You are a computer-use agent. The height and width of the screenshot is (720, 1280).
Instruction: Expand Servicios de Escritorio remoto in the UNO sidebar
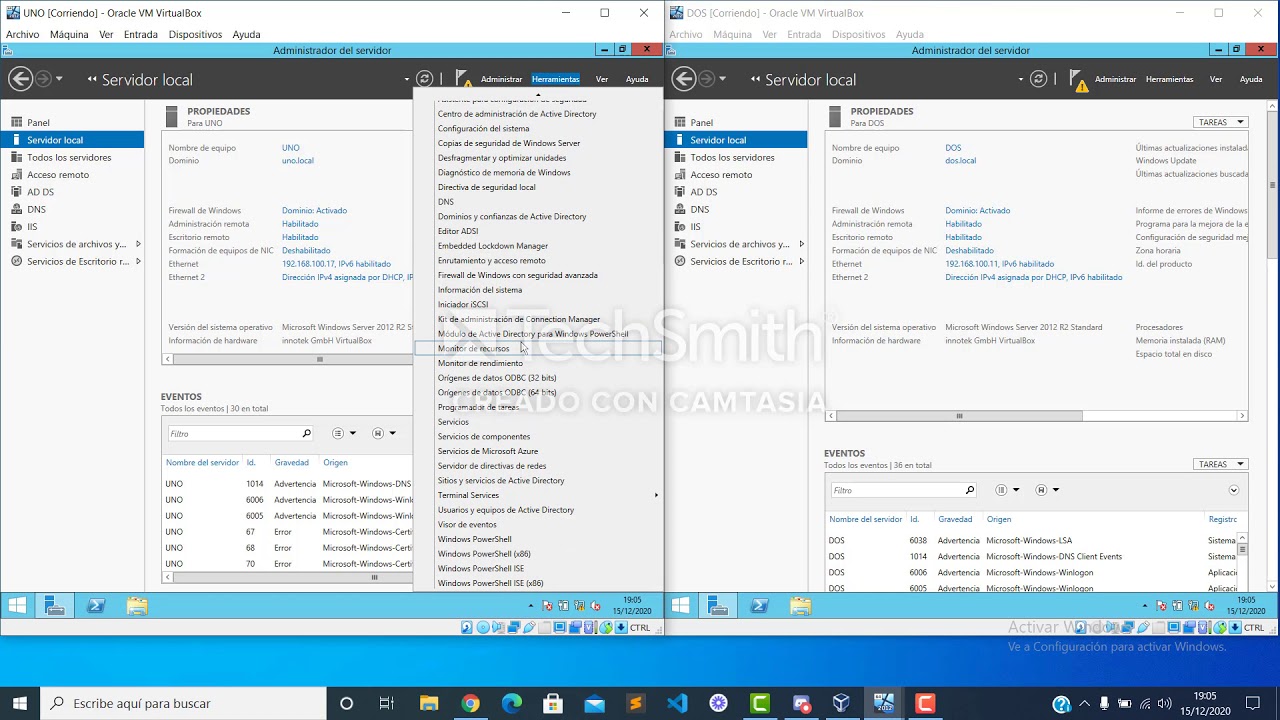(x=138, y=261)
